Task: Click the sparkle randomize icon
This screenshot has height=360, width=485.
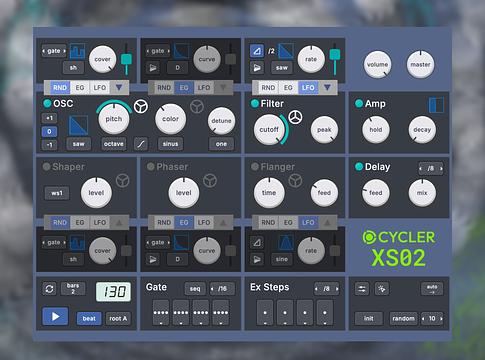Action: [x=382, y=289]
